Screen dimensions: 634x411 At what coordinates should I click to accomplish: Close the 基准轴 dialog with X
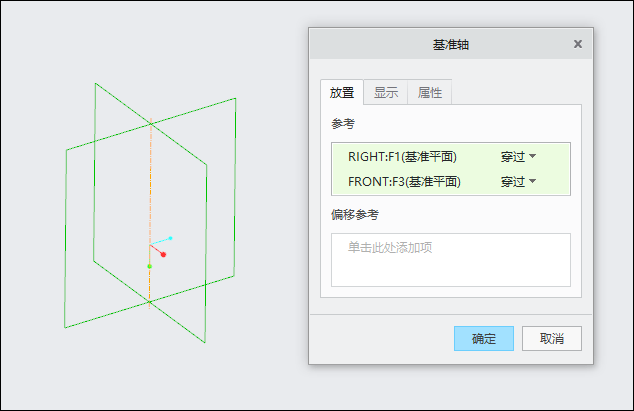click(578, 44)
